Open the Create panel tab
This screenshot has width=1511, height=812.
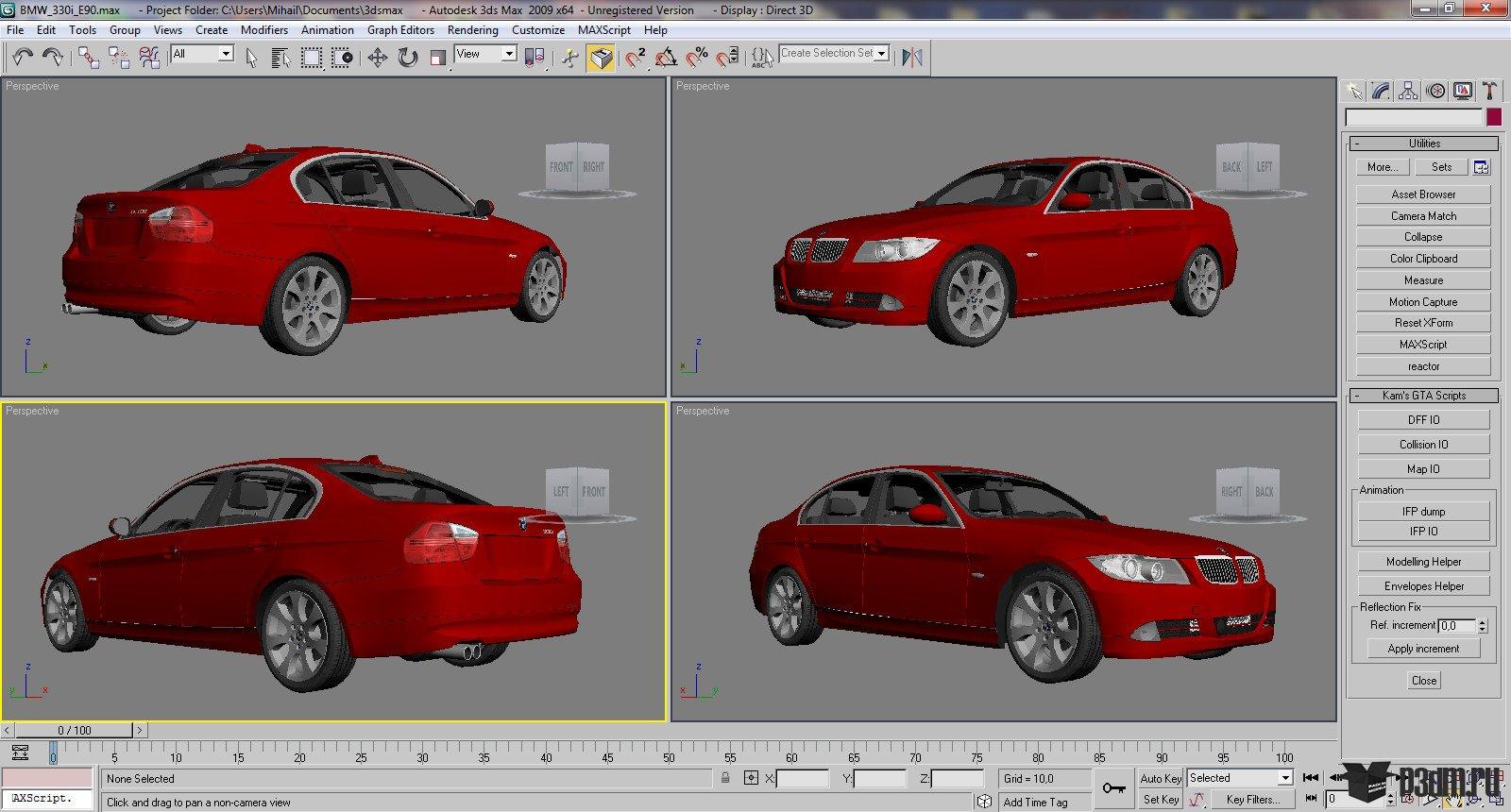1354,91
